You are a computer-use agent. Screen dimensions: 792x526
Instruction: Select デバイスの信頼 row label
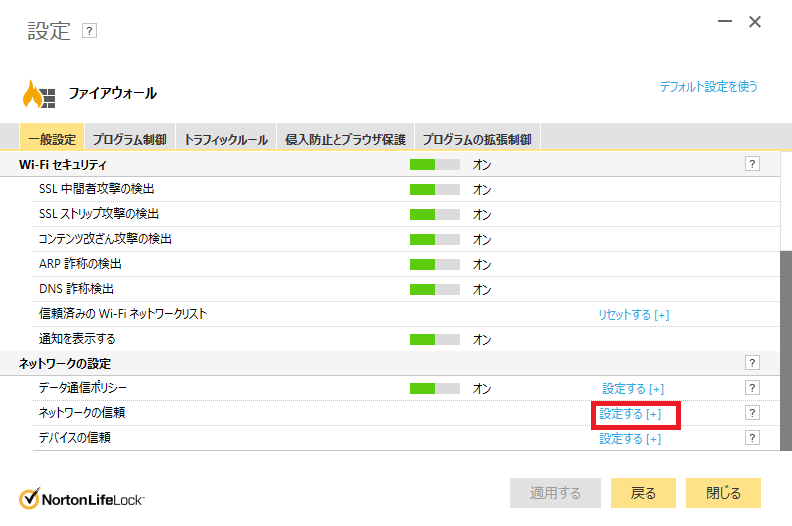click(x=75, y=438)
